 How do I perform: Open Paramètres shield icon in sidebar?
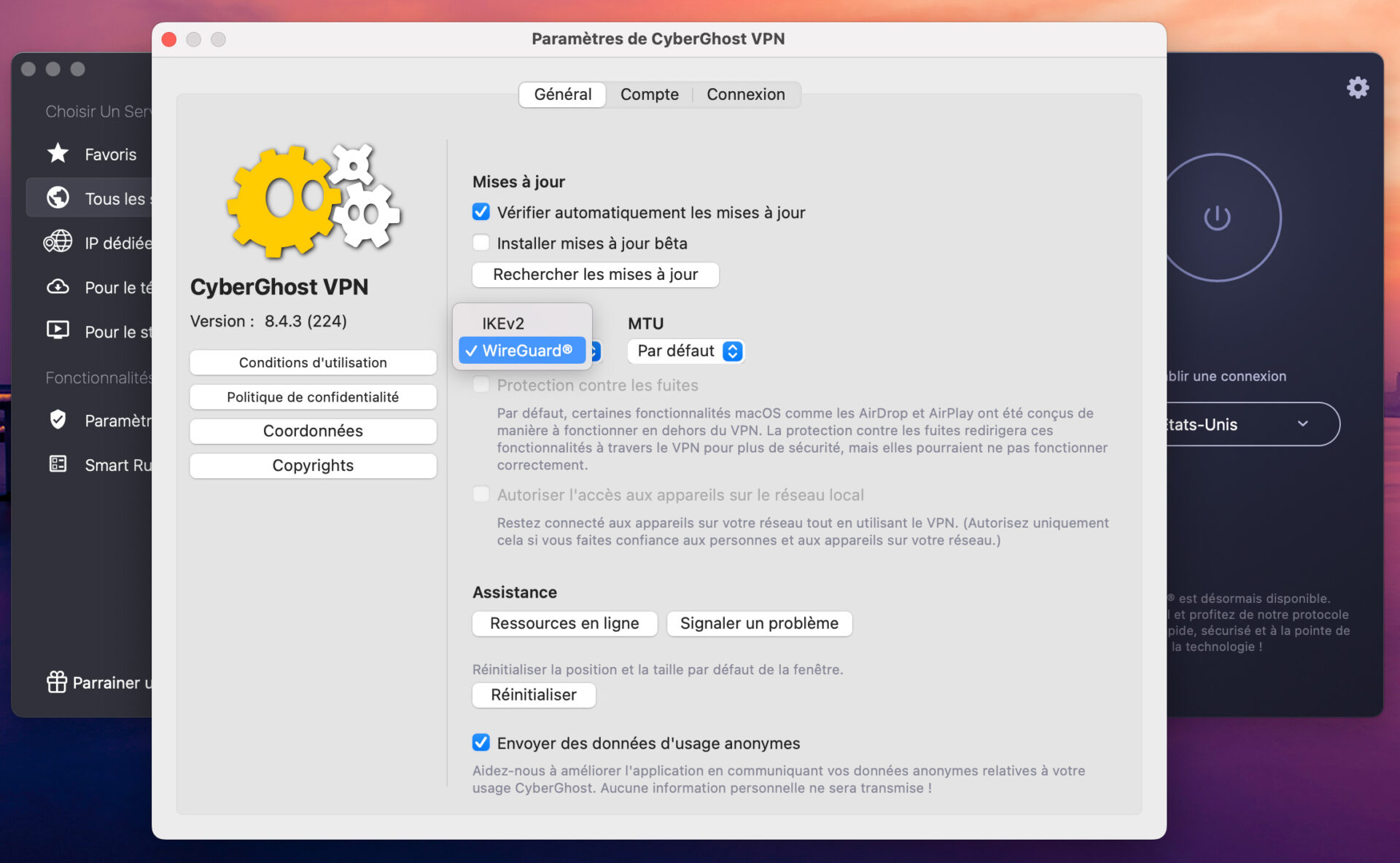pyautogui.click(x=57, y=421)
